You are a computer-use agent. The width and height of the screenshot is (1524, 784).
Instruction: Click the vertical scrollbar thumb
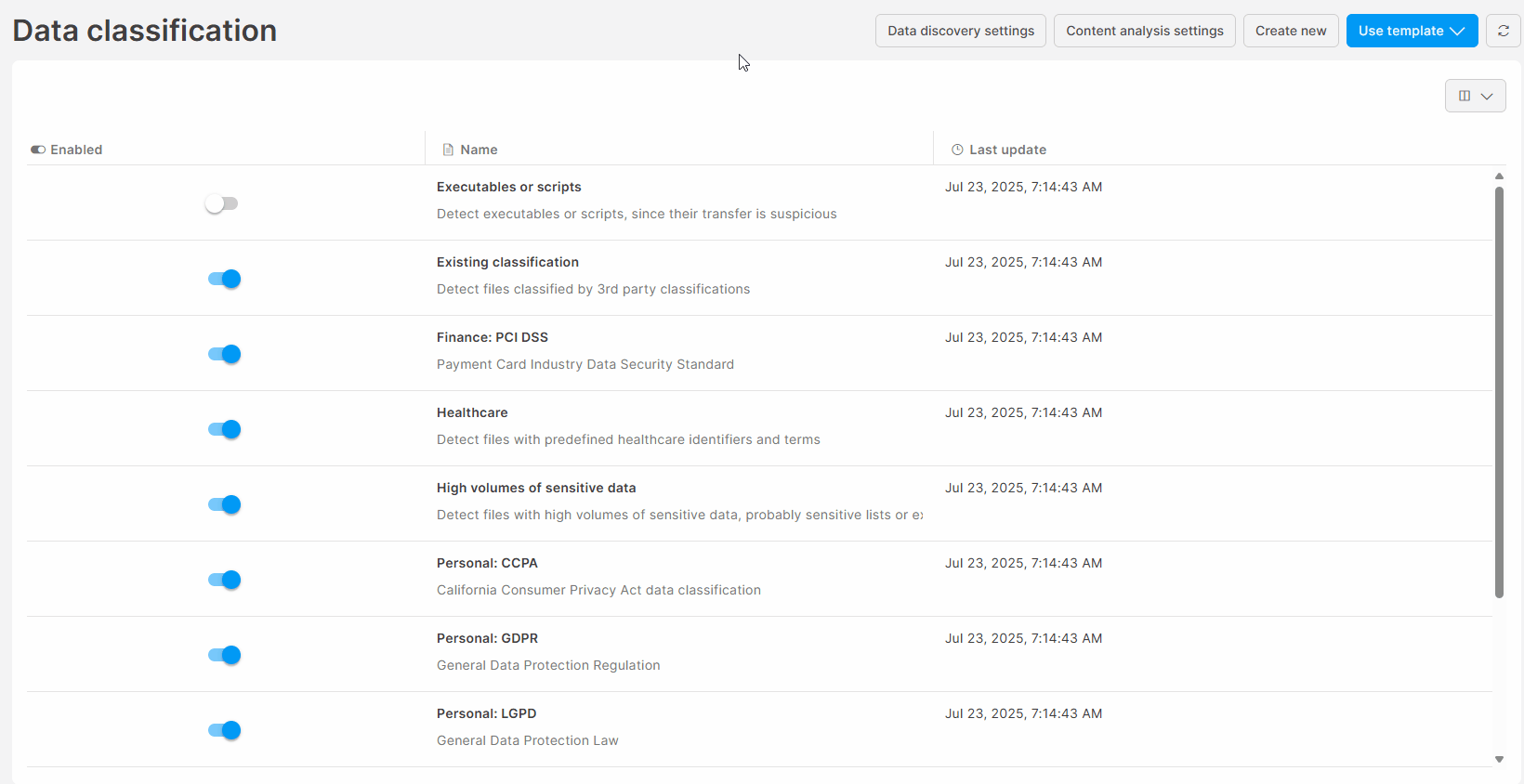coord(1499,392)
